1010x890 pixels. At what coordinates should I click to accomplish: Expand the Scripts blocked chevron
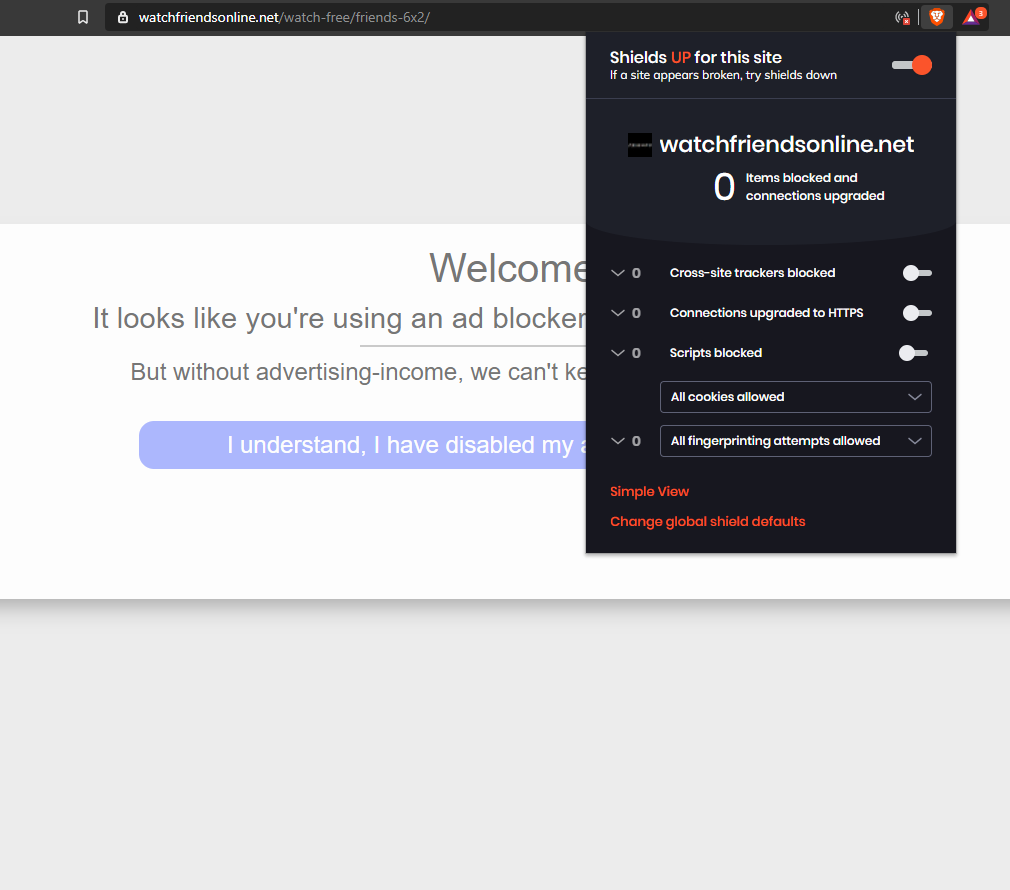click(x=618, y=353)
